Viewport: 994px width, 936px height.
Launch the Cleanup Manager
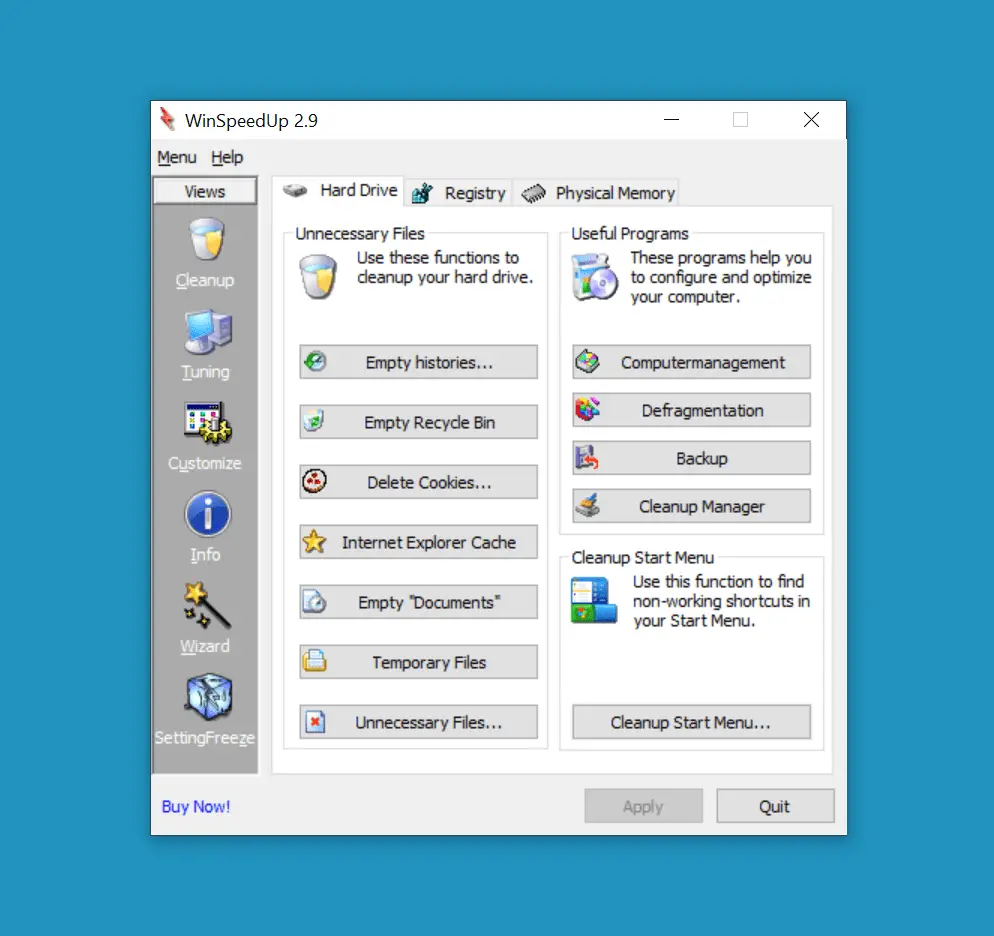click(x=692, y=506)
